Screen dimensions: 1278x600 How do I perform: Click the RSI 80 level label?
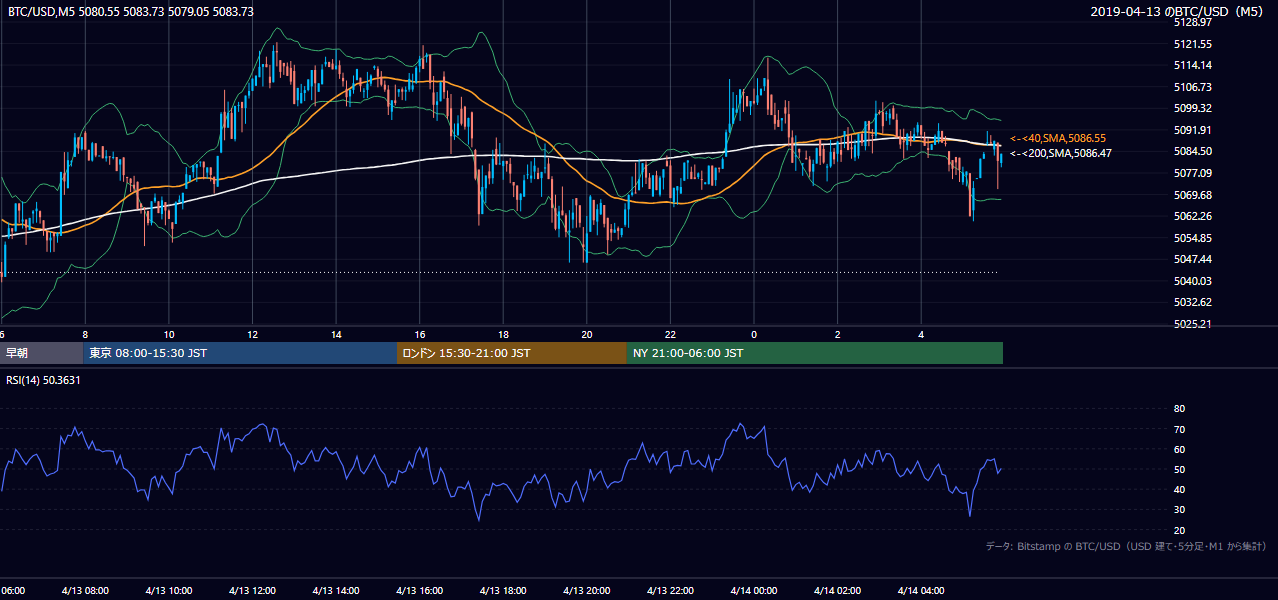[x=1179, y=409]
